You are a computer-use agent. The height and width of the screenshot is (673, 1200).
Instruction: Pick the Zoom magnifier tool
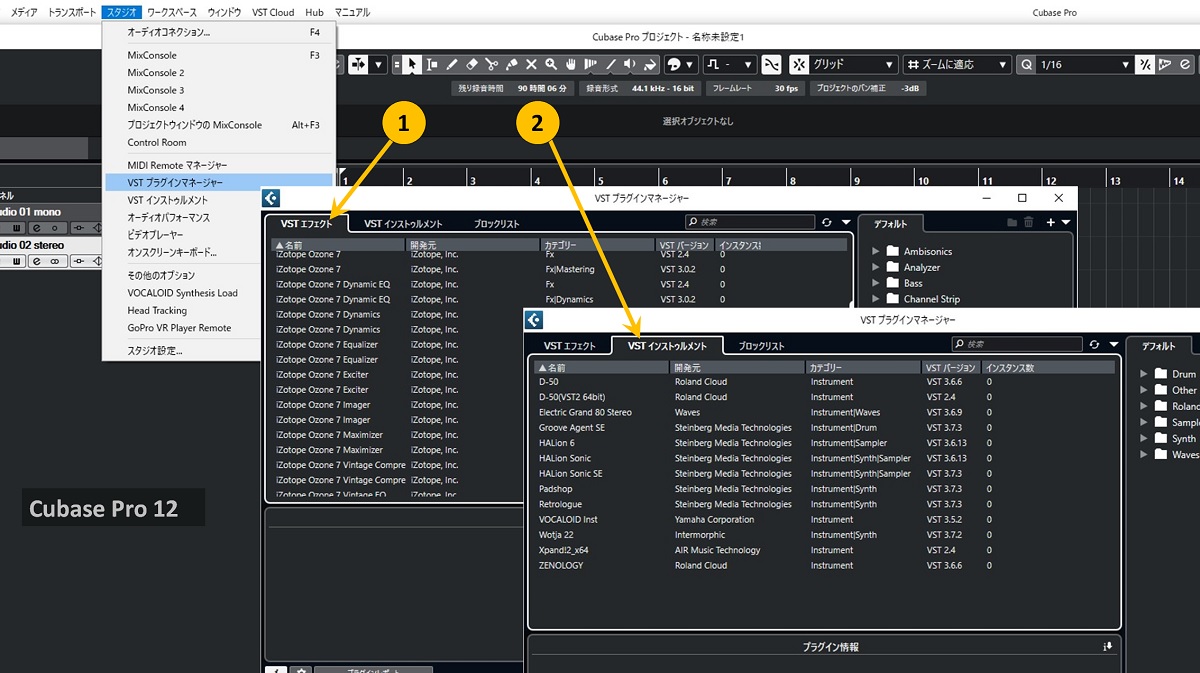pyautogui.click(x=550, y=64)
